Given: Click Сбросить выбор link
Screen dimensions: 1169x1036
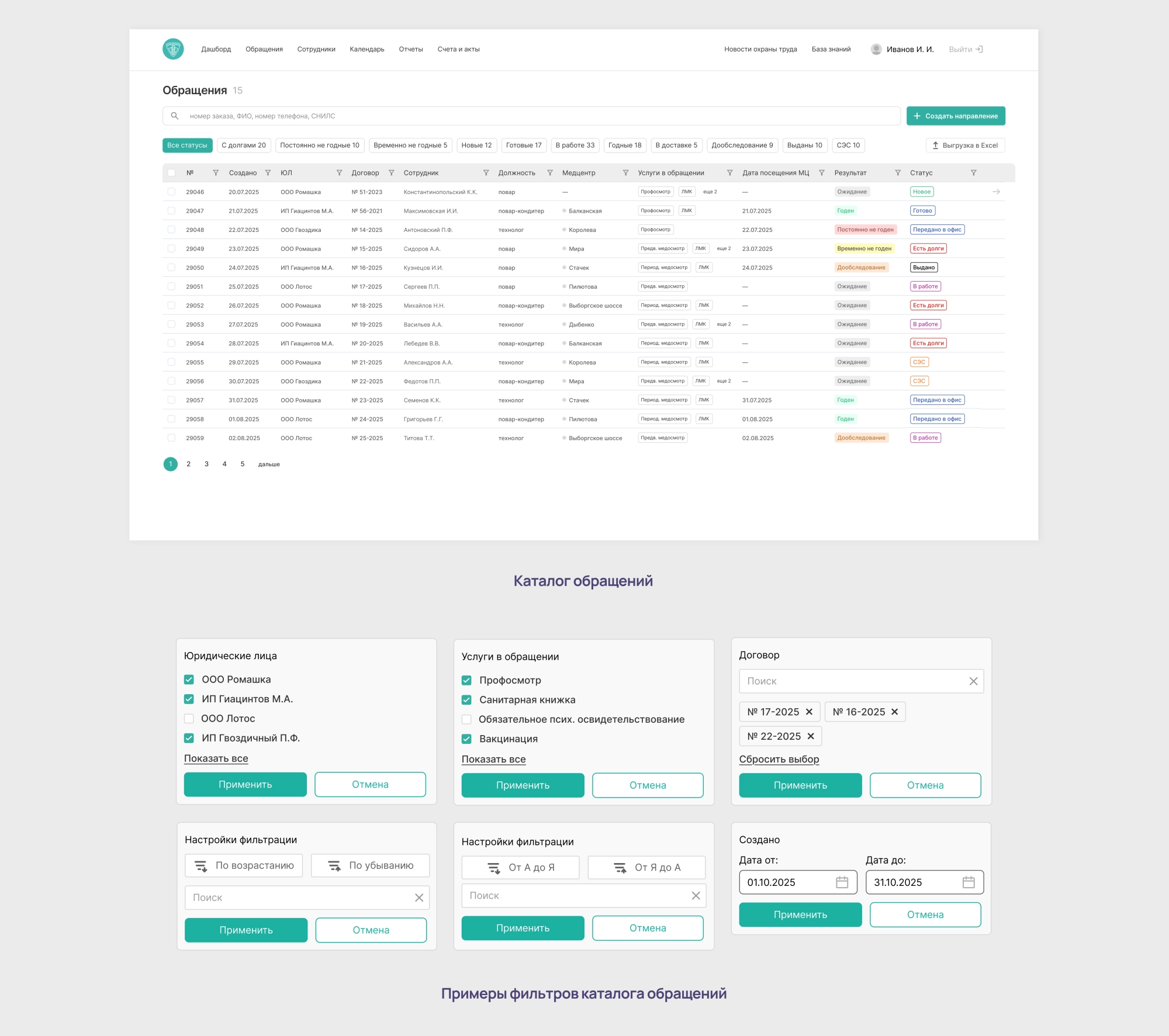Looking at the screenshot, I should pyautogui.click(x=779, y=759).
